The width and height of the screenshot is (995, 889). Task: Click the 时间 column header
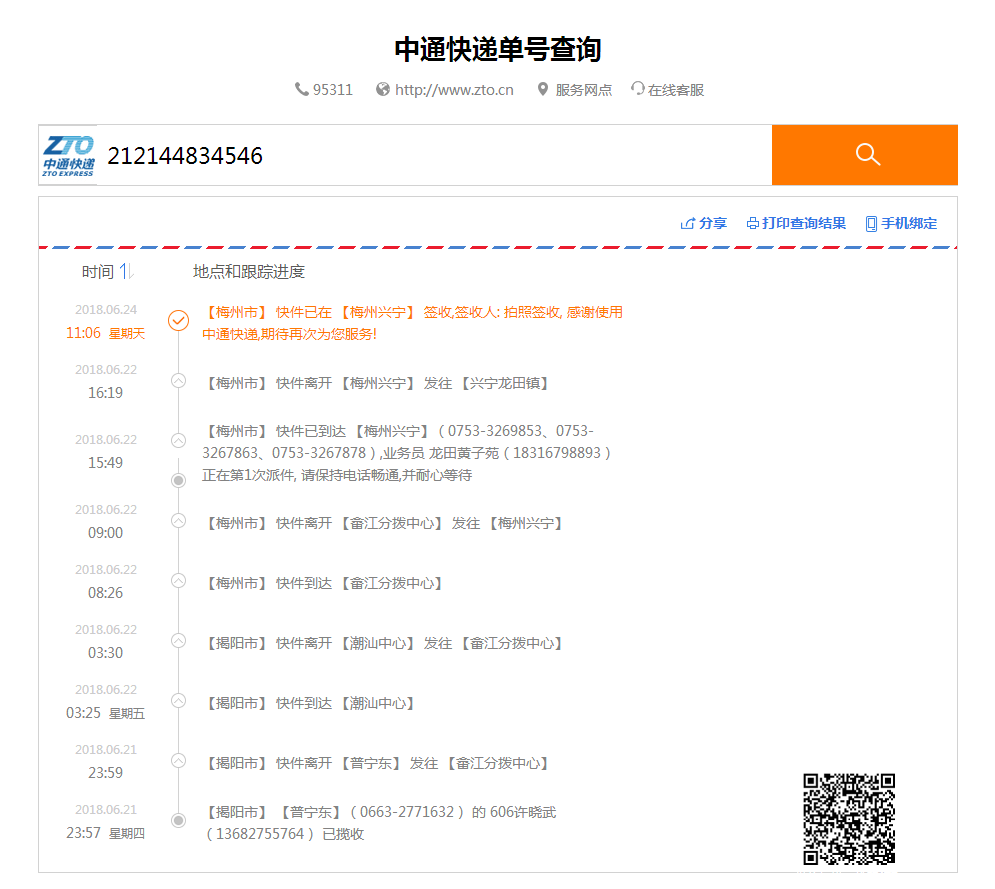click(98, 272)
